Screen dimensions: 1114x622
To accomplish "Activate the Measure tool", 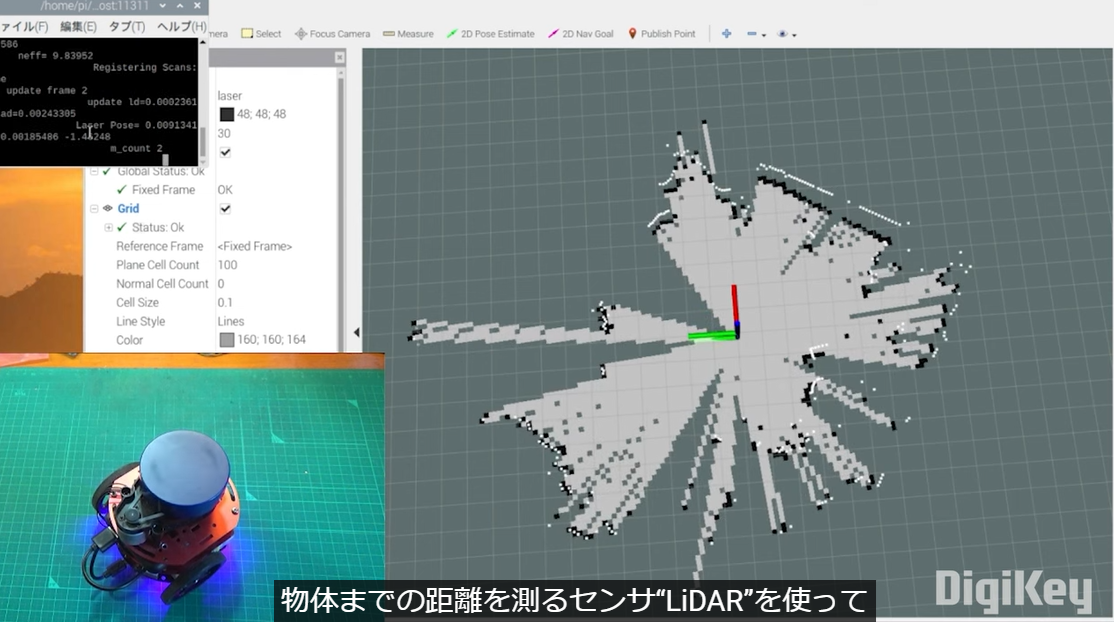I will 408,34.
